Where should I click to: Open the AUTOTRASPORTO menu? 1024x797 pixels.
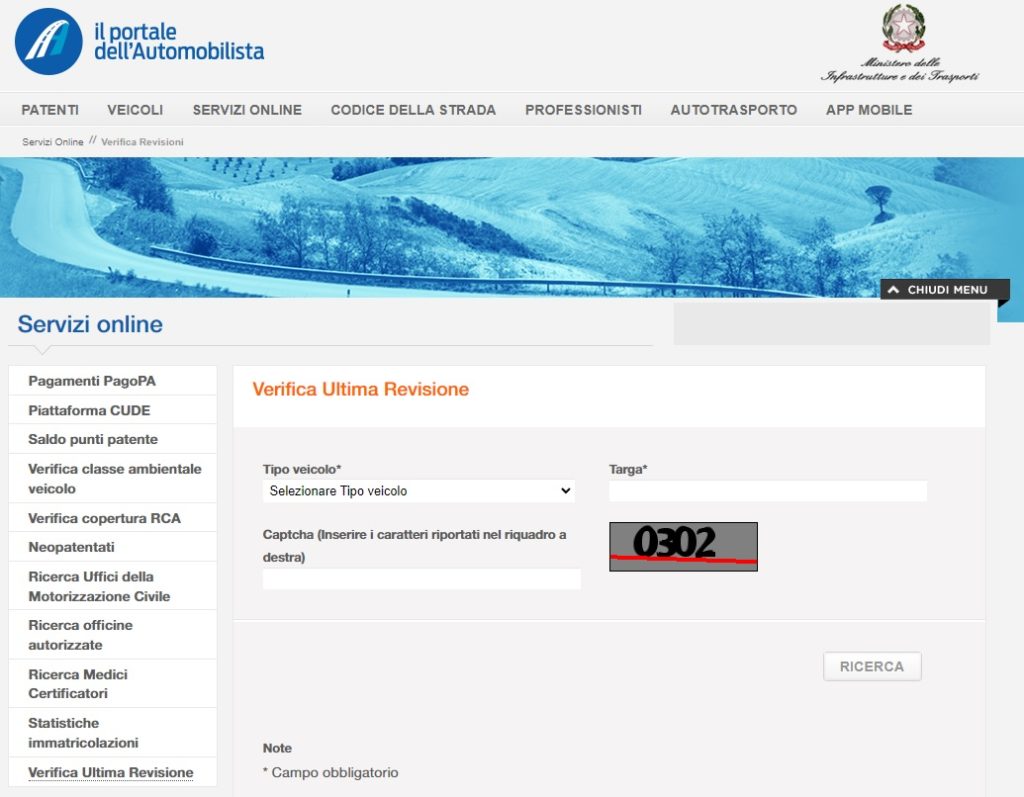(733, 110)
